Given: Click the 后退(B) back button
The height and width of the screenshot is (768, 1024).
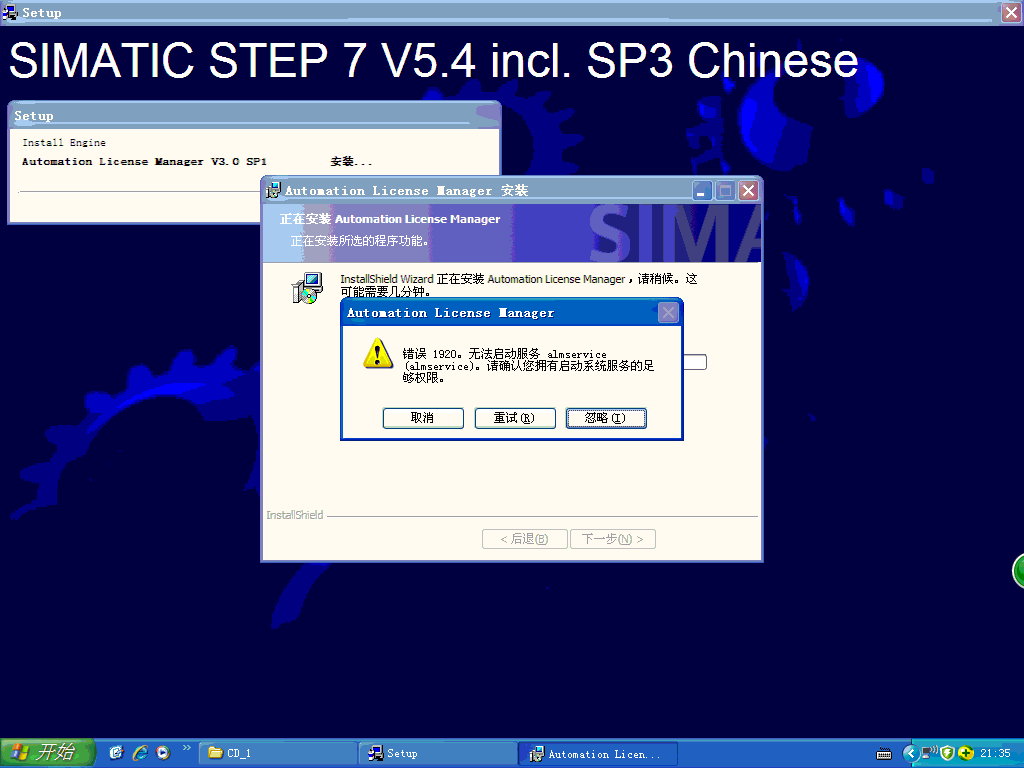Looking at the screenshot, I should coord(524,539).
